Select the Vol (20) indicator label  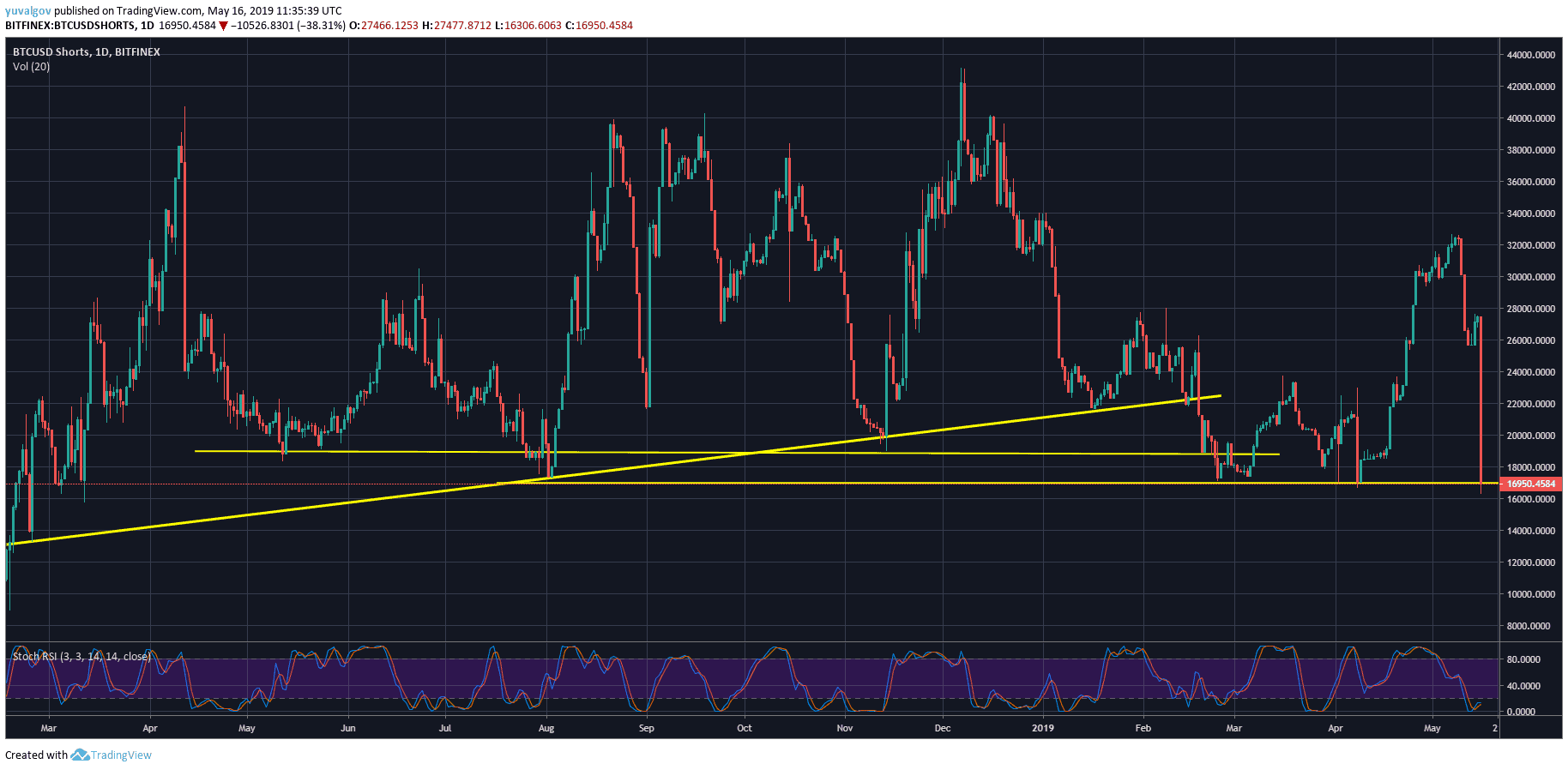tap(31, 66)
